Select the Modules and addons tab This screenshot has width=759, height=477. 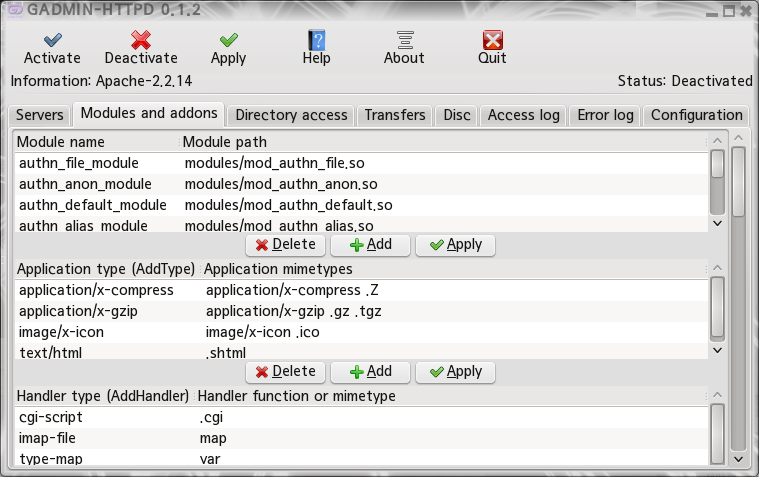[149, 113]
